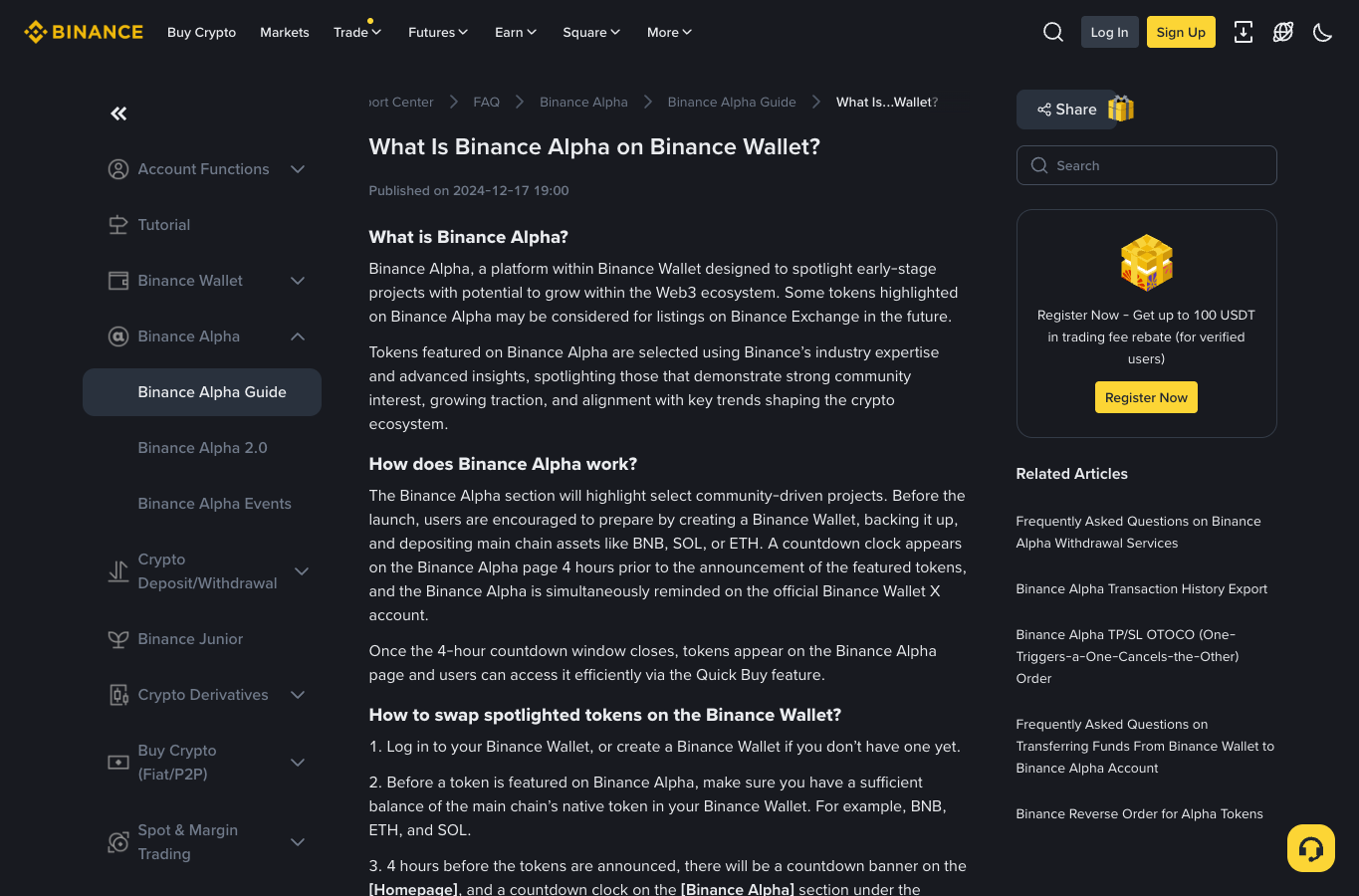Open the search magnifier in header
The image size is (1359, 896).
pyautogui.click(x=1053, y=32)
